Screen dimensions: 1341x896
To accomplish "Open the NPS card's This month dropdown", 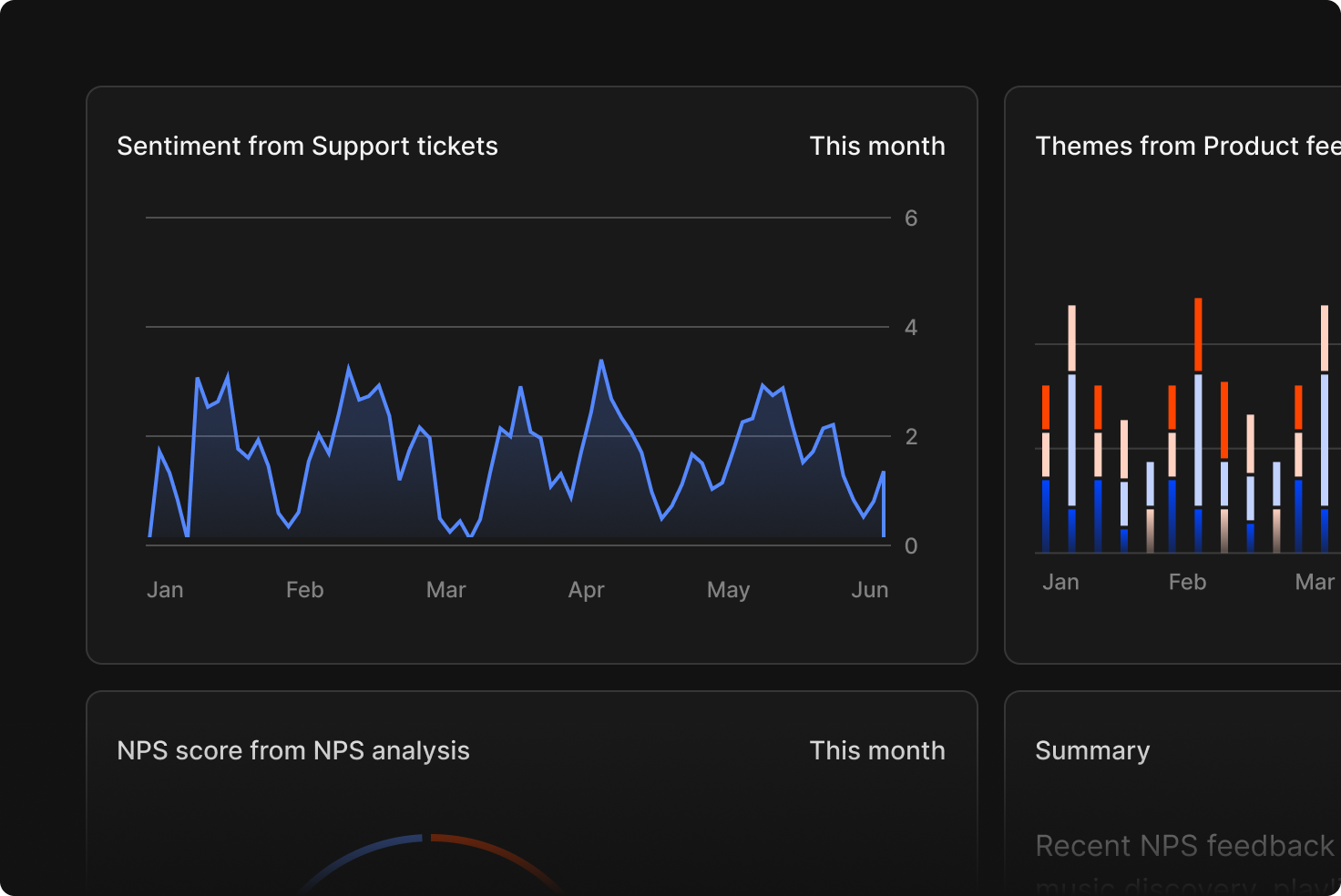I will [x=876, y=751].
